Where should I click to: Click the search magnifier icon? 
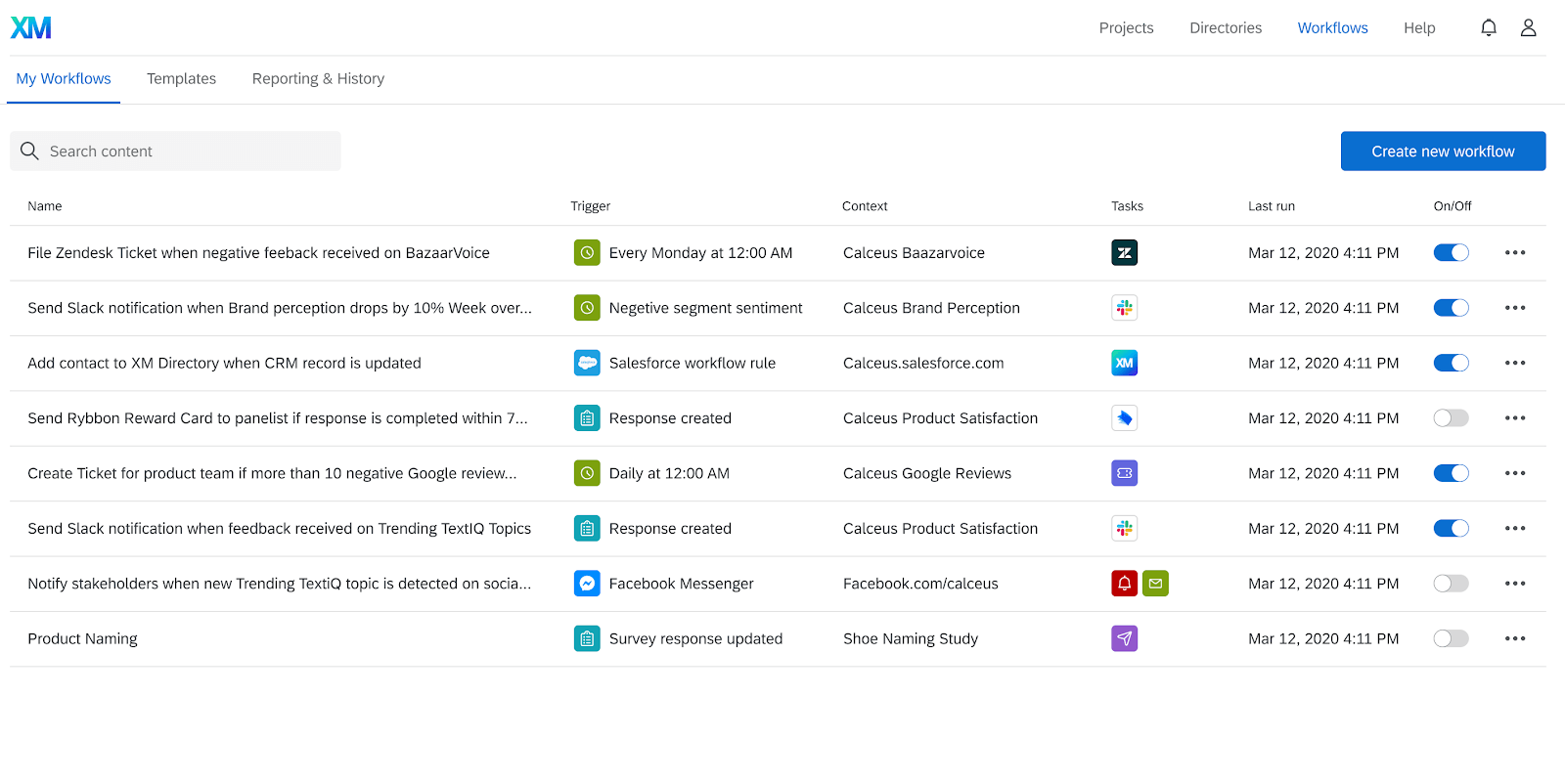[29, 151]
